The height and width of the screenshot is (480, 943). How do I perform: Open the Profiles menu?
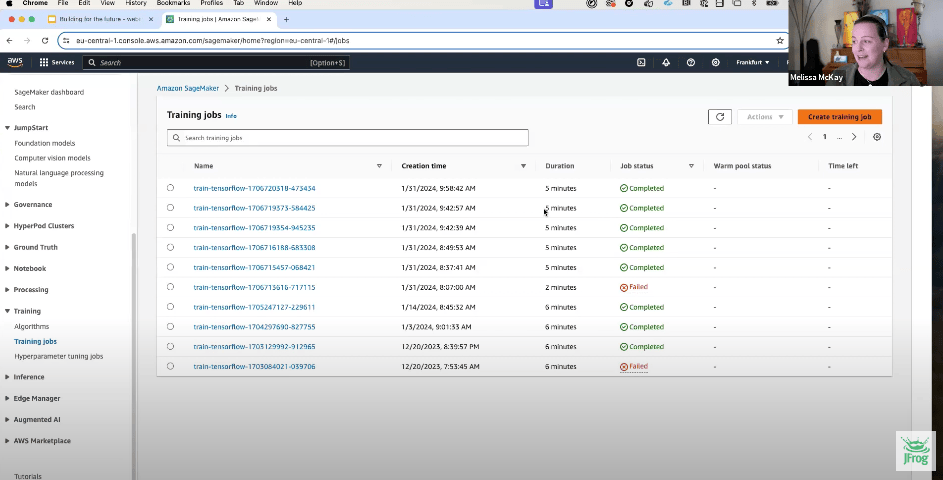tap(211, 3)
